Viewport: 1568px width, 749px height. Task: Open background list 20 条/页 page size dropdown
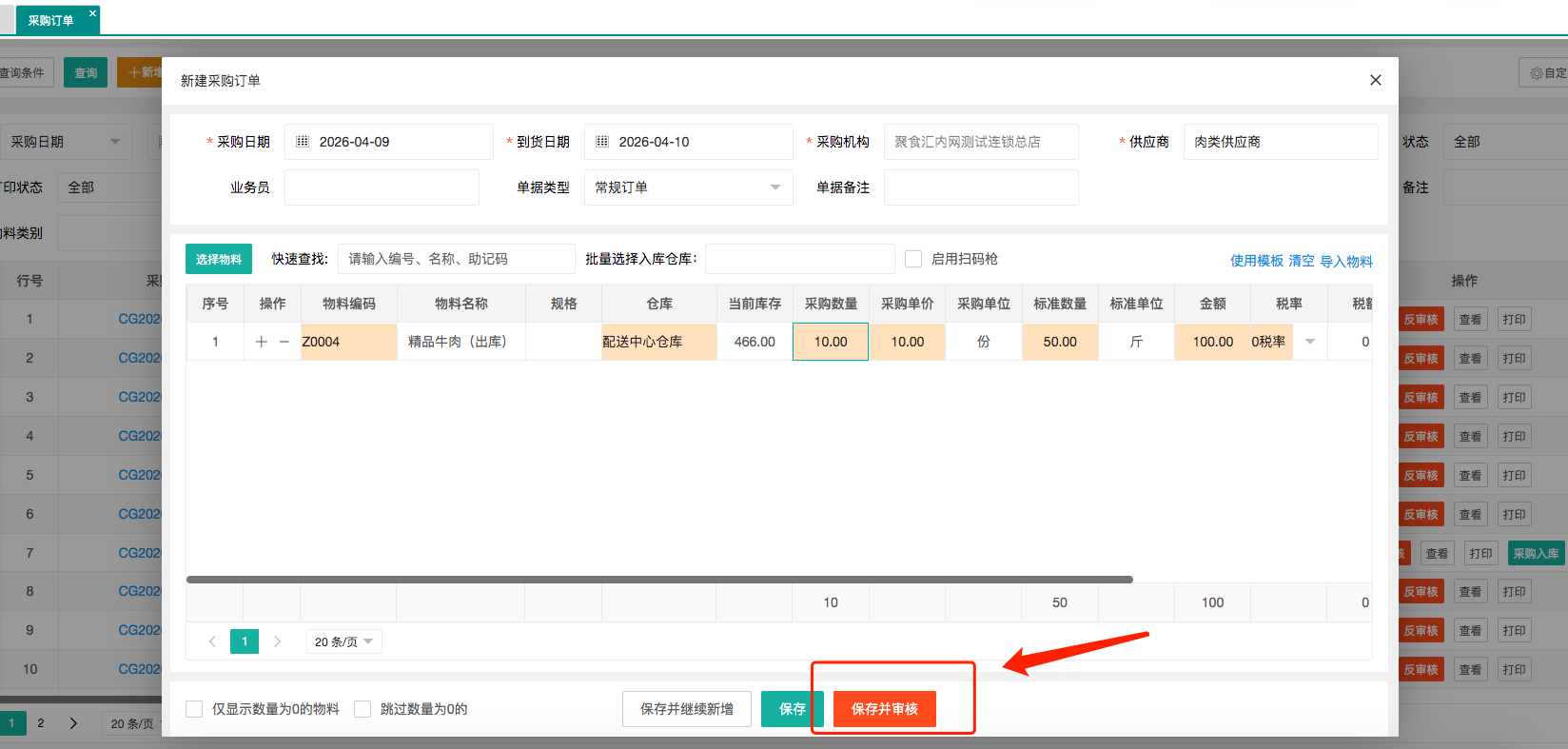131,723
